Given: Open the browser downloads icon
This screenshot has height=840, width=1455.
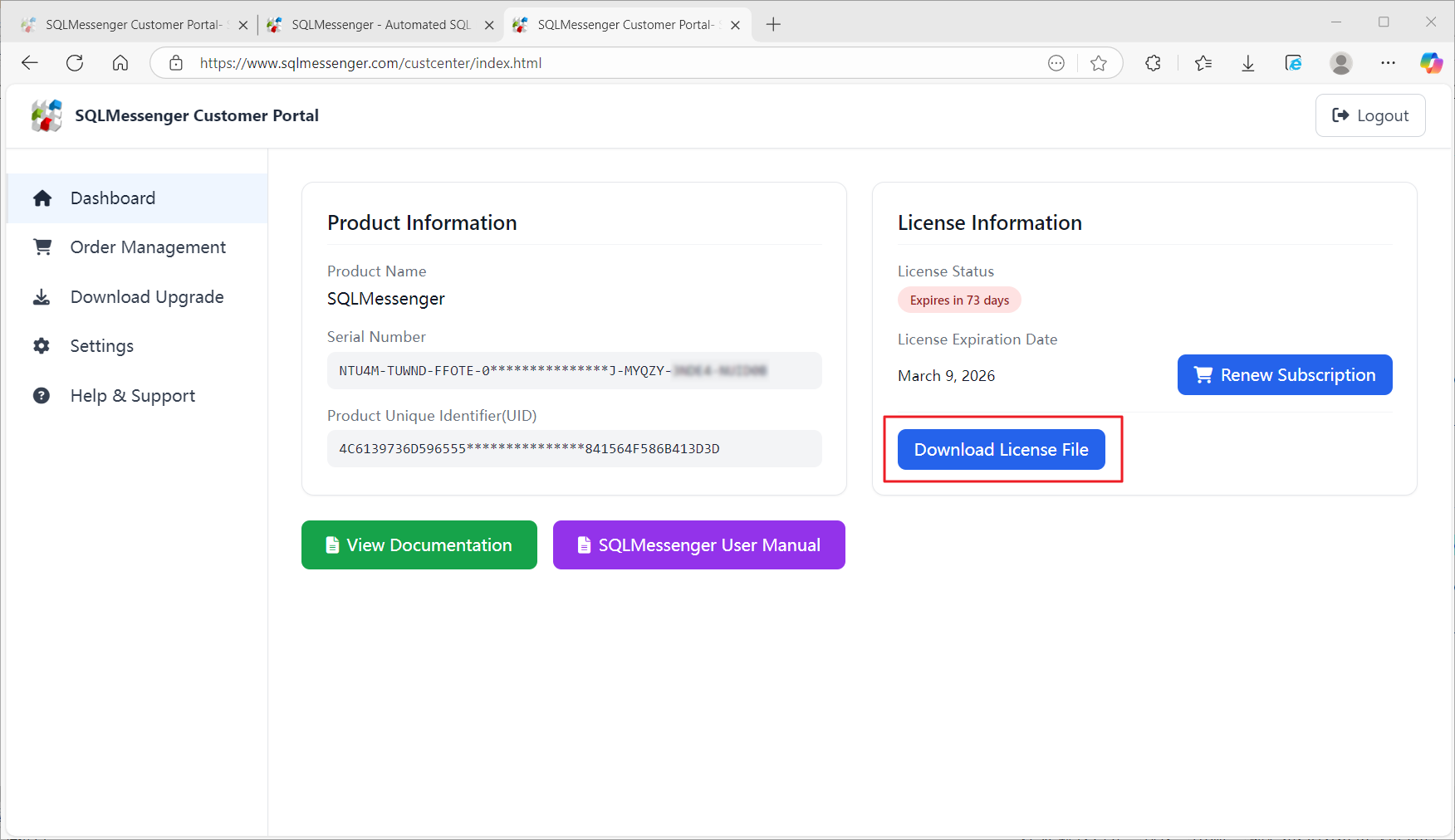Looking at the screenshot, I should point(1247,63).
